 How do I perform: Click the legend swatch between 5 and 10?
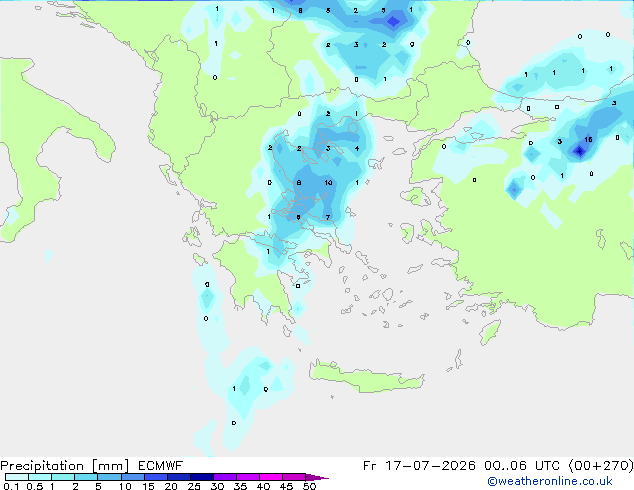109,477
